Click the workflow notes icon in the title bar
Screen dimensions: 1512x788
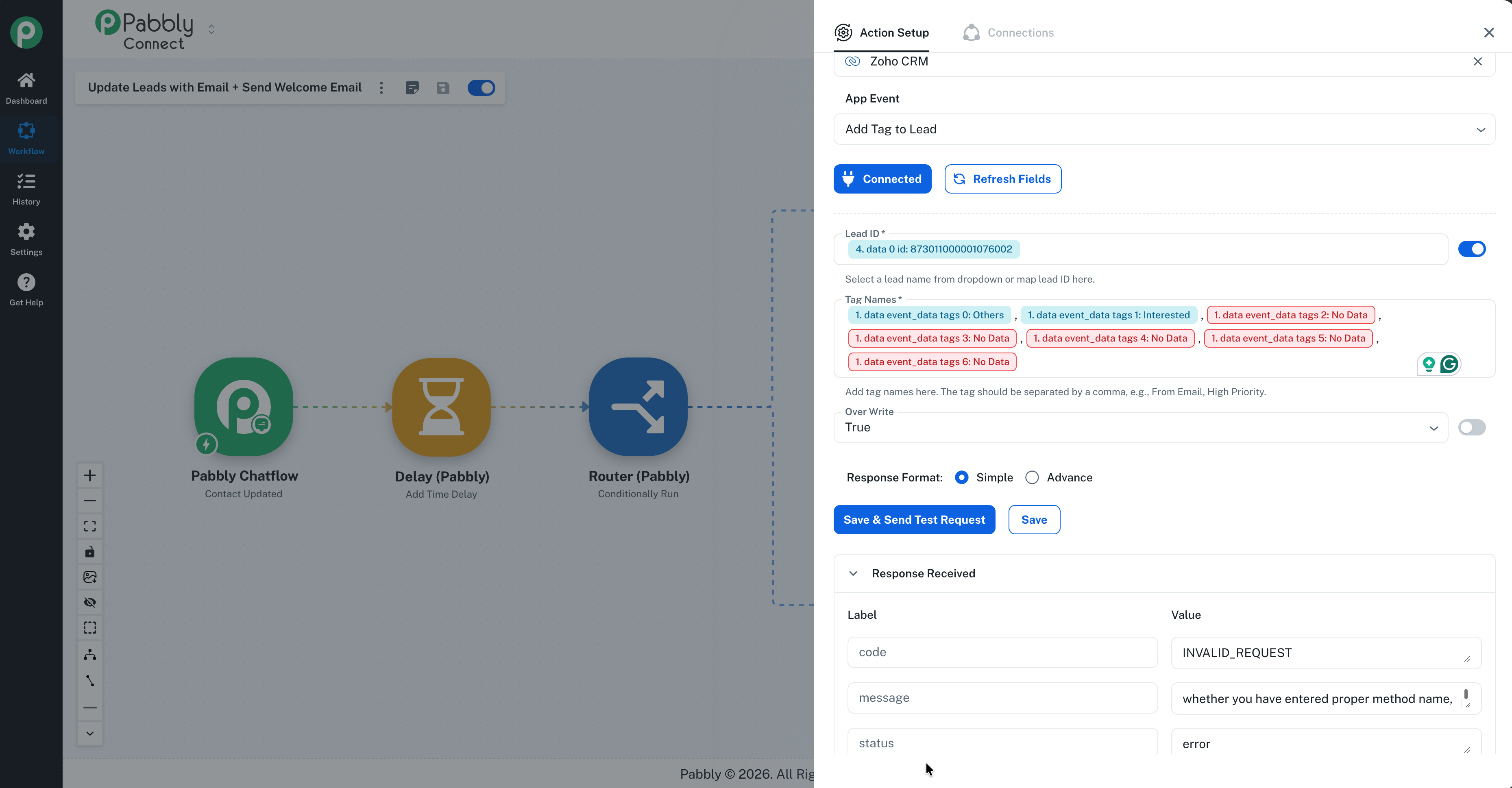pyautogui.click(x=412, y=88)
